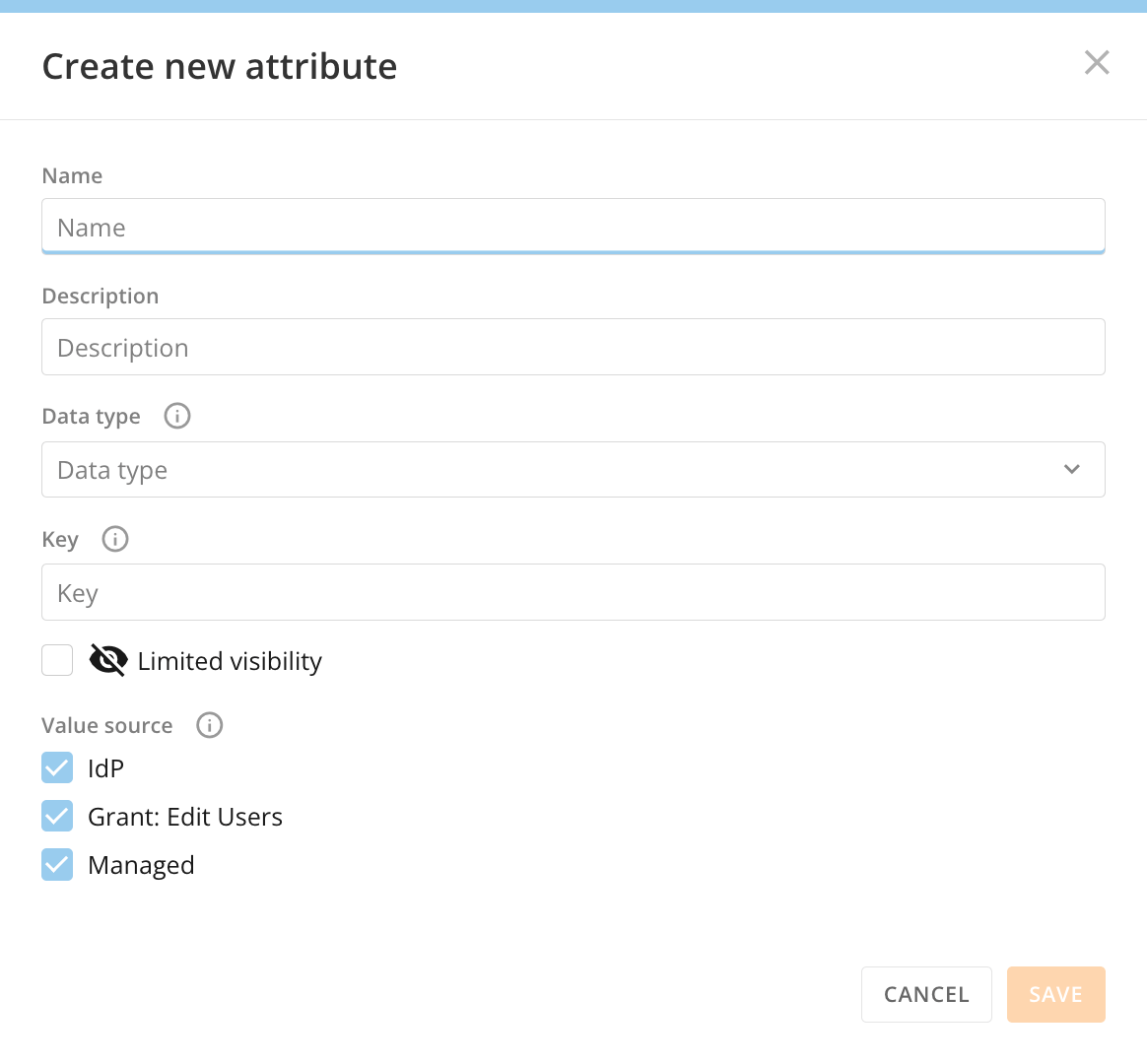The image size is (1147, 1064).
Task: Click the Value source info icon
Action: tap(209, 725)
